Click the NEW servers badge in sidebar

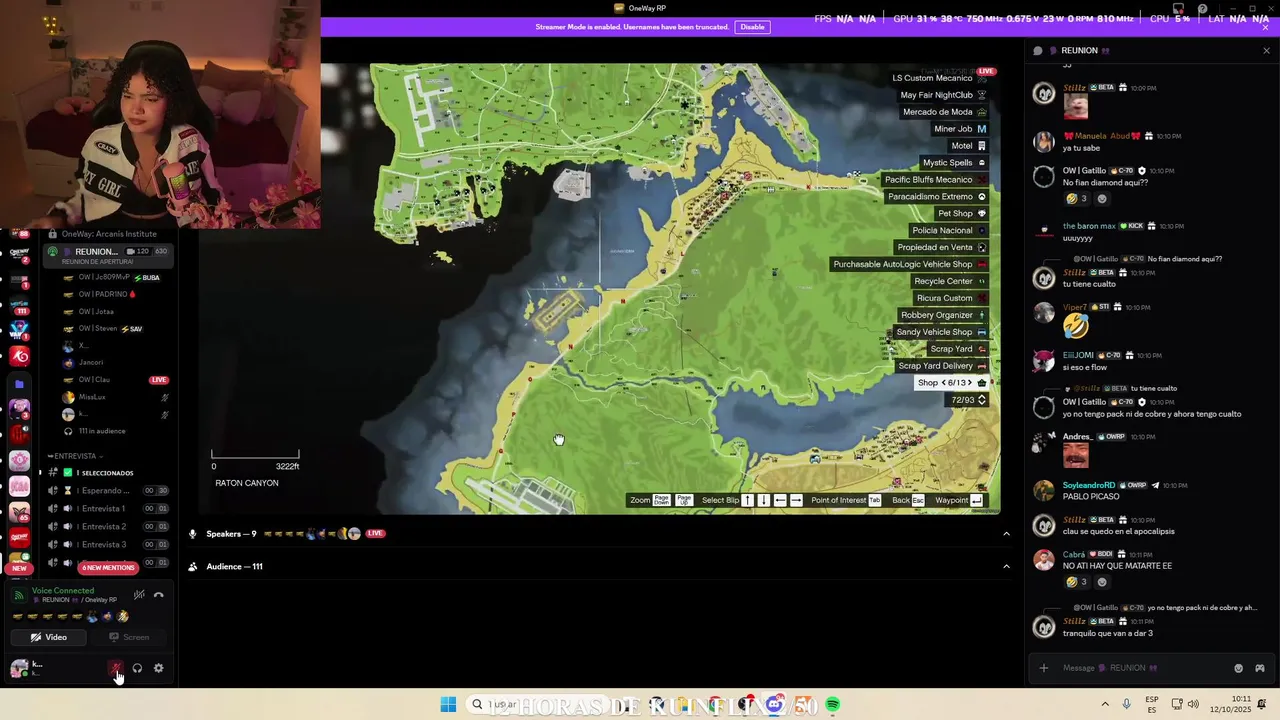(19, 568)
